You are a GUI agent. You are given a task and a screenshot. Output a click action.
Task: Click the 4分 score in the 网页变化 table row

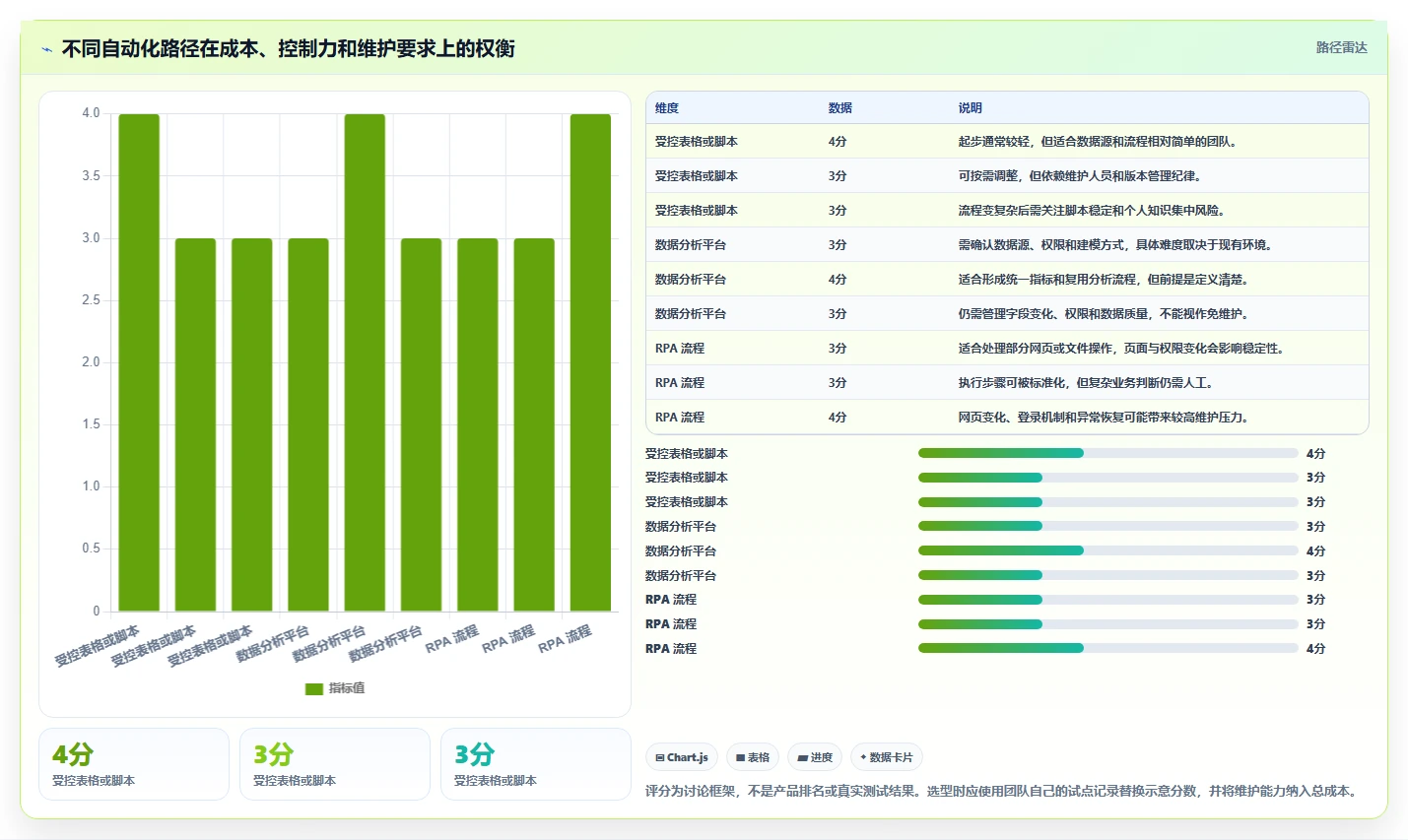click(x=838, y=418)
